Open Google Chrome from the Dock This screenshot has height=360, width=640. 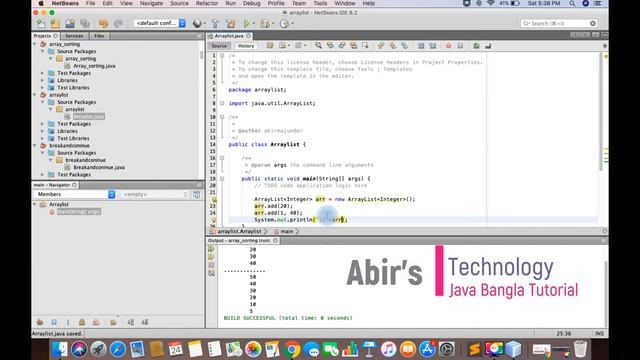[292, 349]
